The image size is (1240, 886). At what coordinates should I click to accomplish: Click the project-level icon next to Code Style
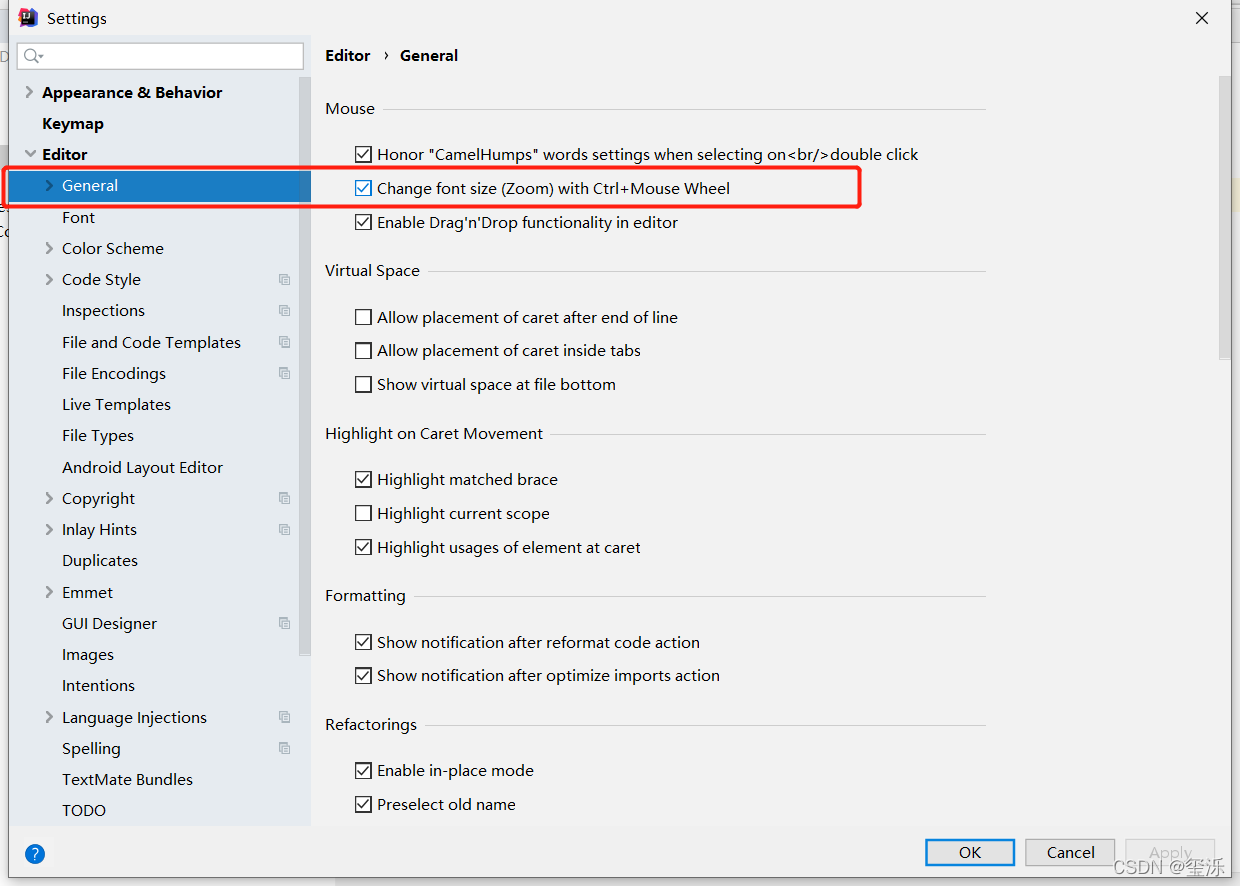point(285,280)
